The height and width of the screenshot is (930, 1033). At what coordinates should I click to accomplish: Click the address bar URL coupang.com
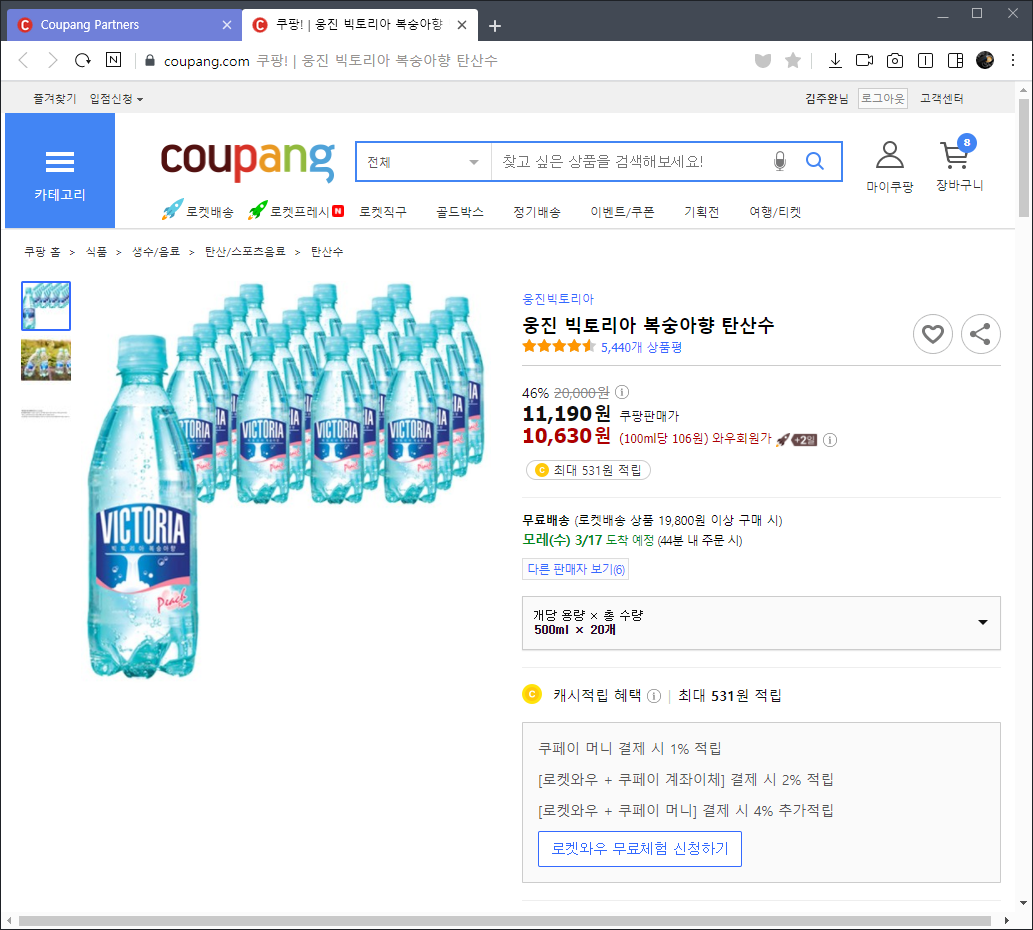(x=207, y=61)
